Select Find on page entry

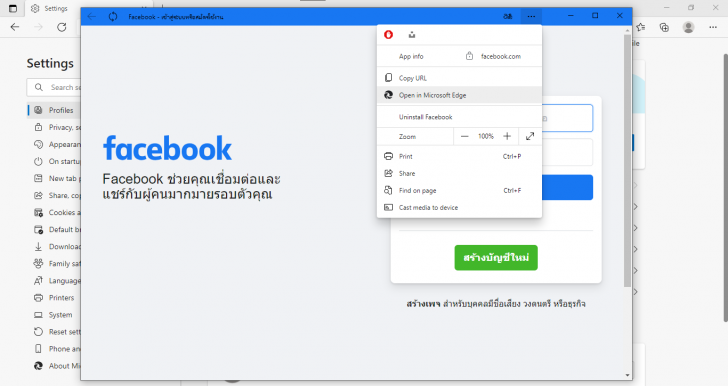point(459,190)
